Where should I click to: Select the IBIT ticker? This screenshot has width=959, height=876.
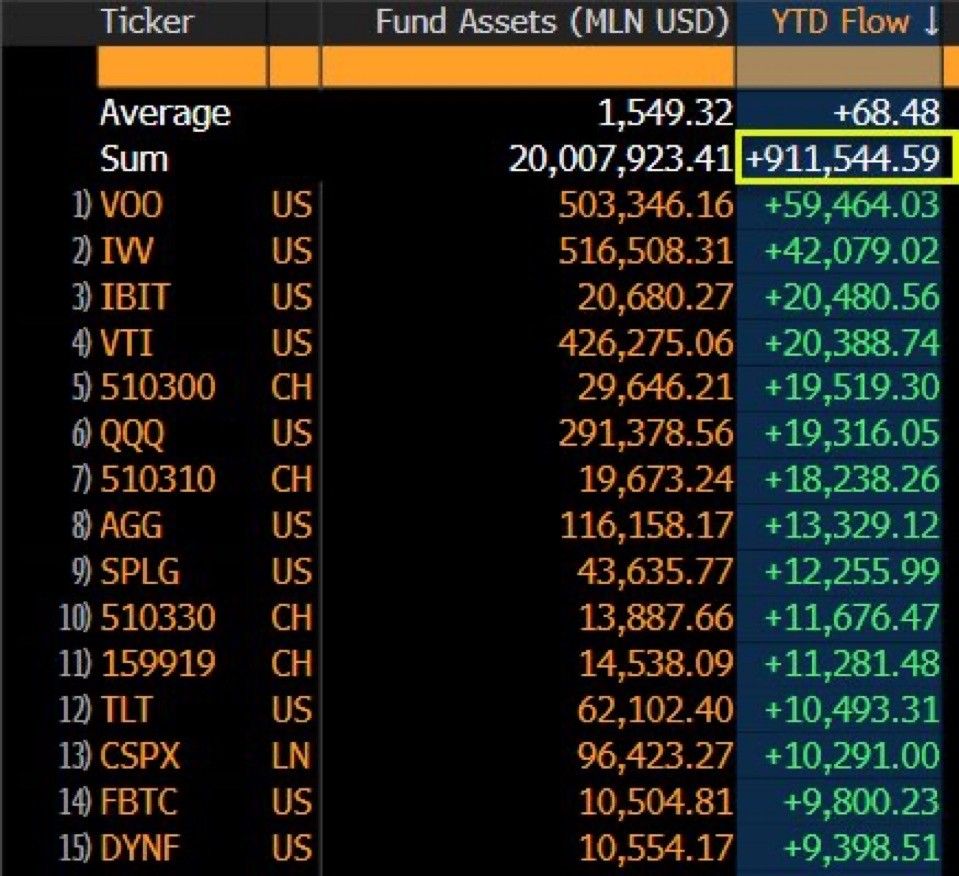(x=135, y=297)
